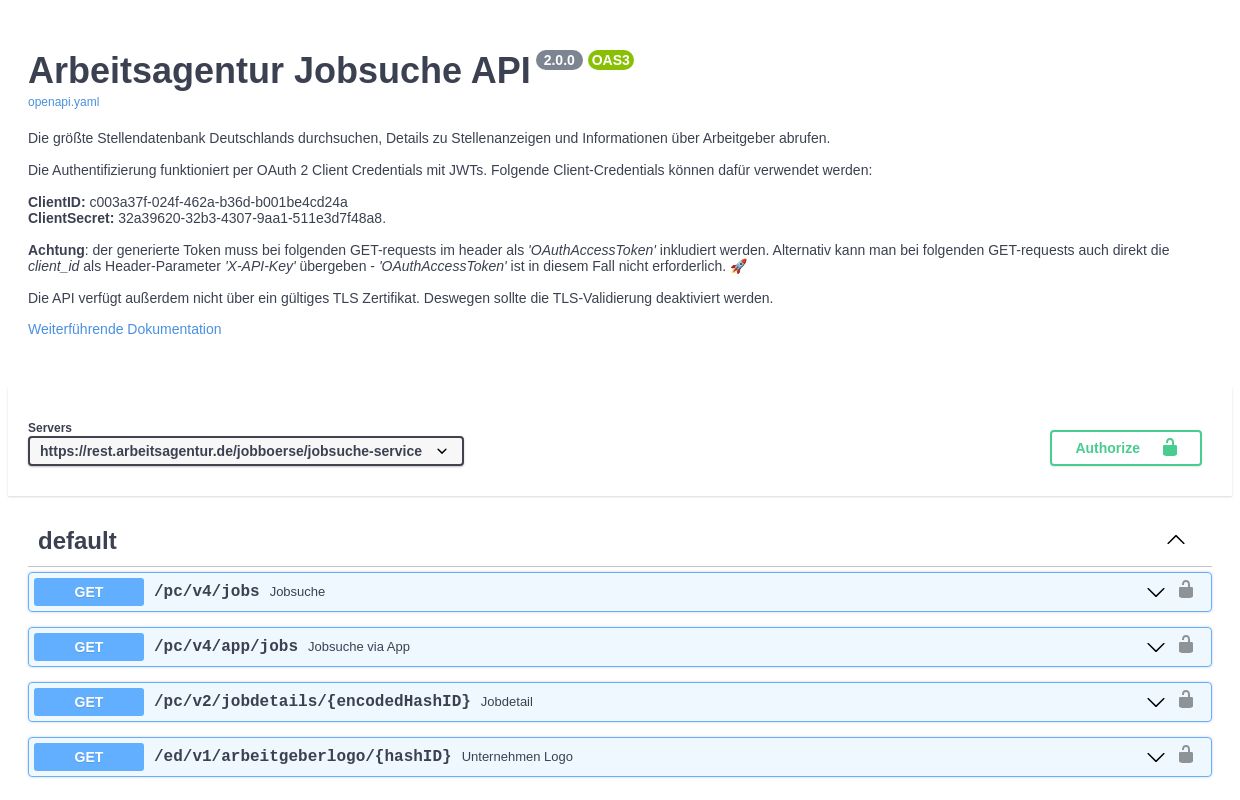Click the ClientID value c003a37f-024f-462a-b36d-b001be4cd24a
This screenshot has width=1240, height=800.
219,202
